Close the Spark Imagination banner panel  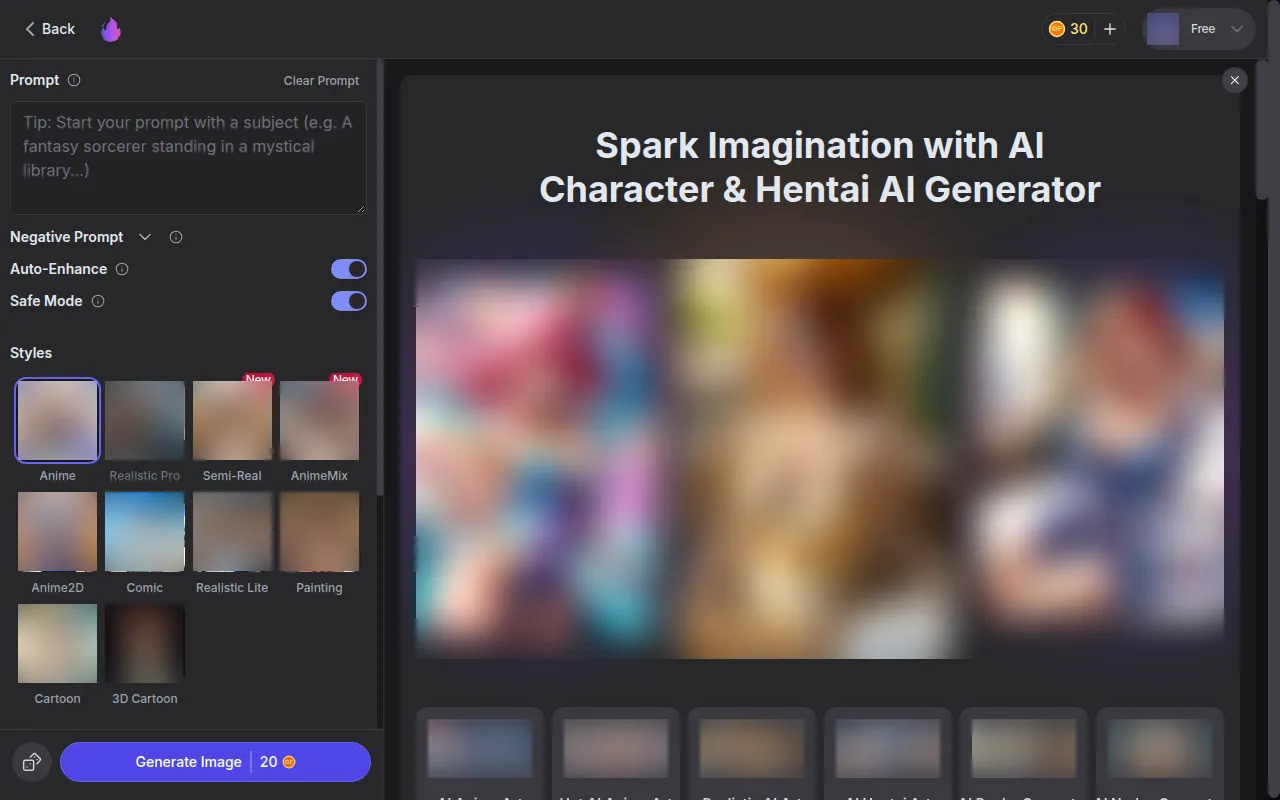1235,80
